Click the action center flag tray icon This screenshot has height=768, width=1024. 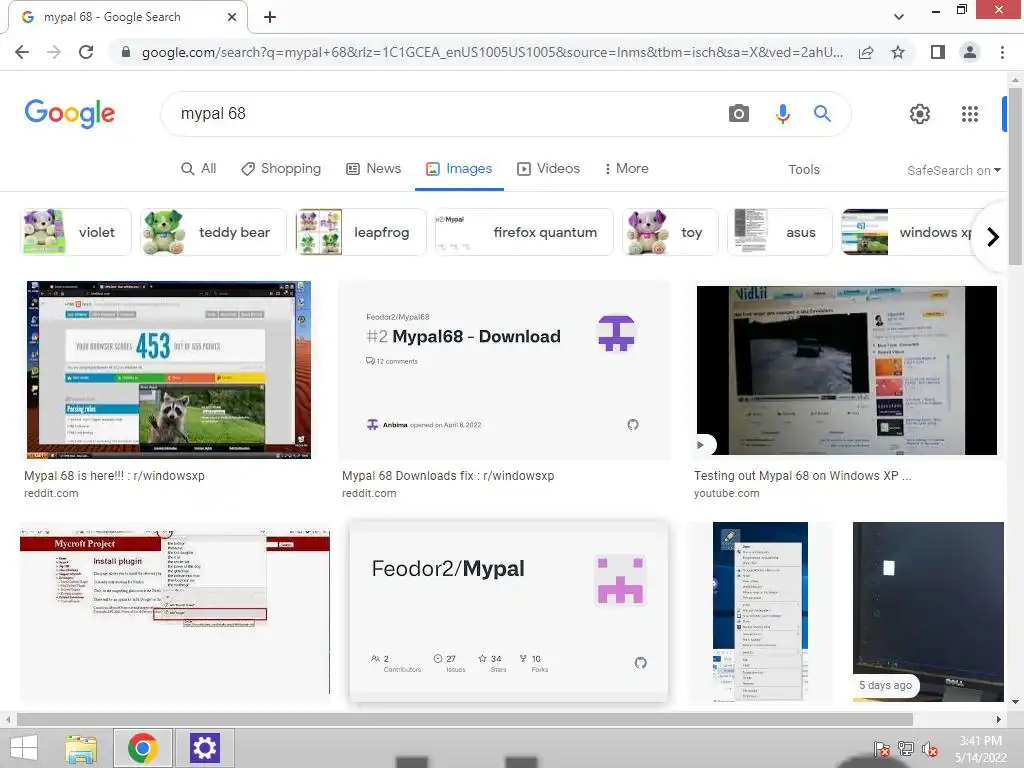pyautogui.click(x=882, y=748)
